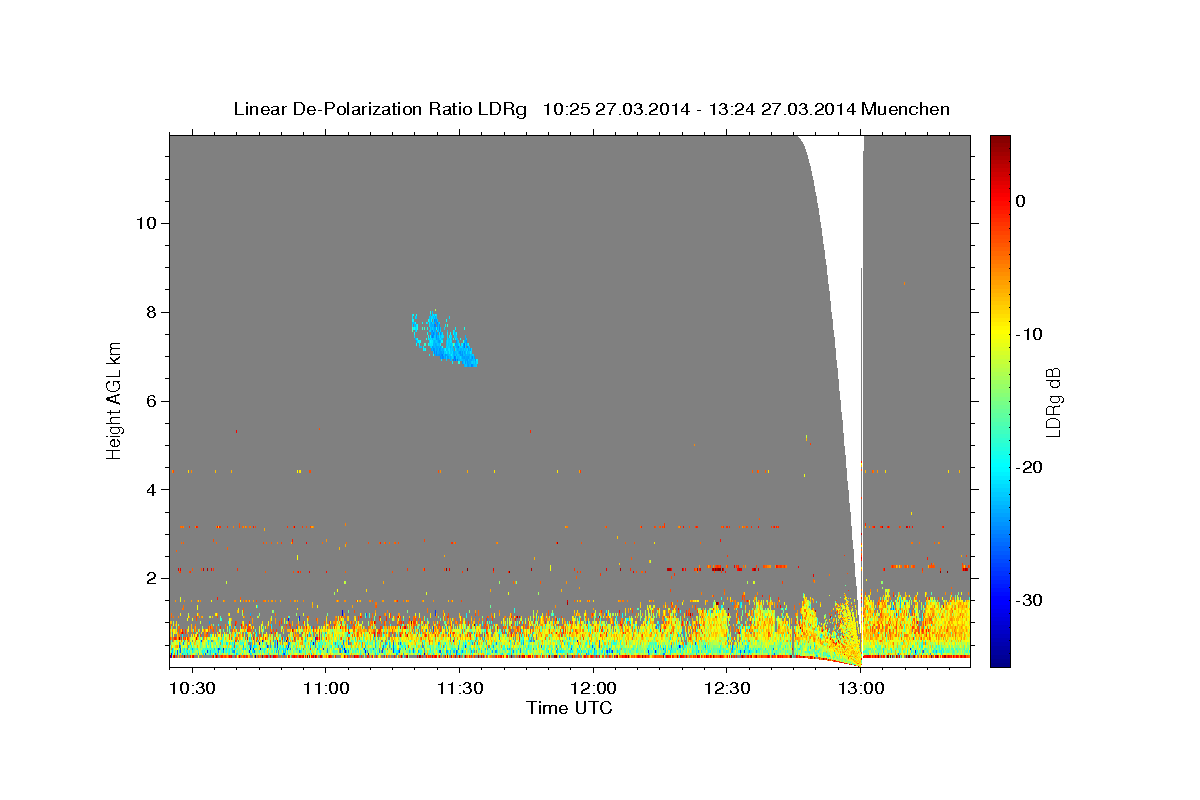The height and width of the screenshot is (800, 1200).
Task: Click the blue cloud patch near 7.5 km
Action: click(x=445, y=340)
